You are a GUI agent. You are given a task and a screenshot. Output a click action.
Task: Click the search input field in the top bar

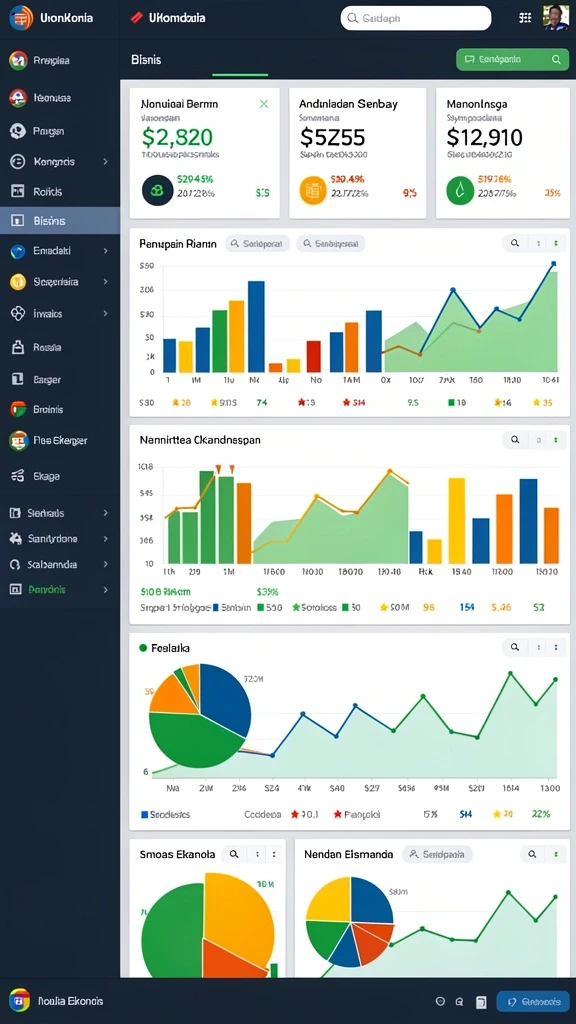click(x=415, y=18)
